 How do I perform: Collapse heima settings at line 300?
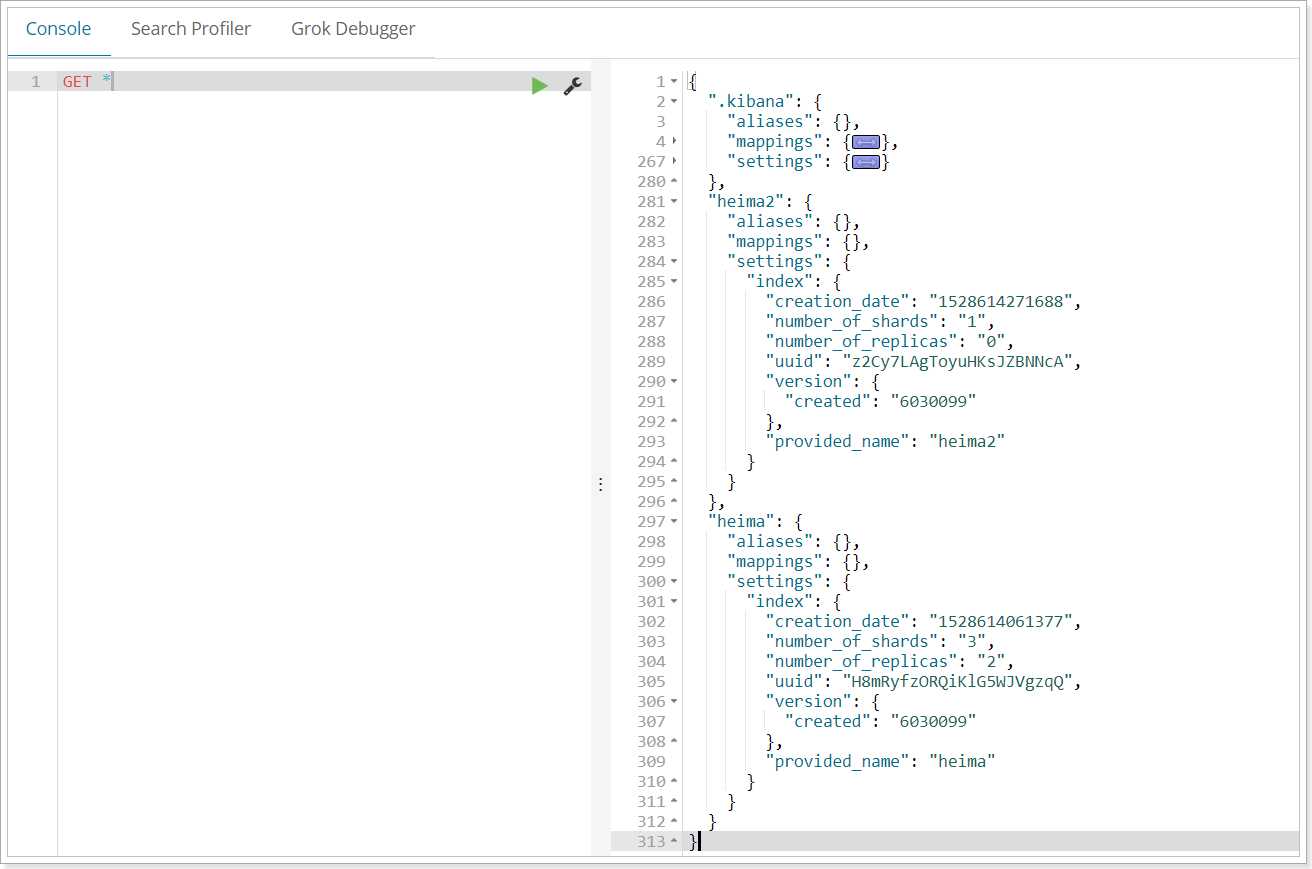pyautogui.click(x=674, y=582)
